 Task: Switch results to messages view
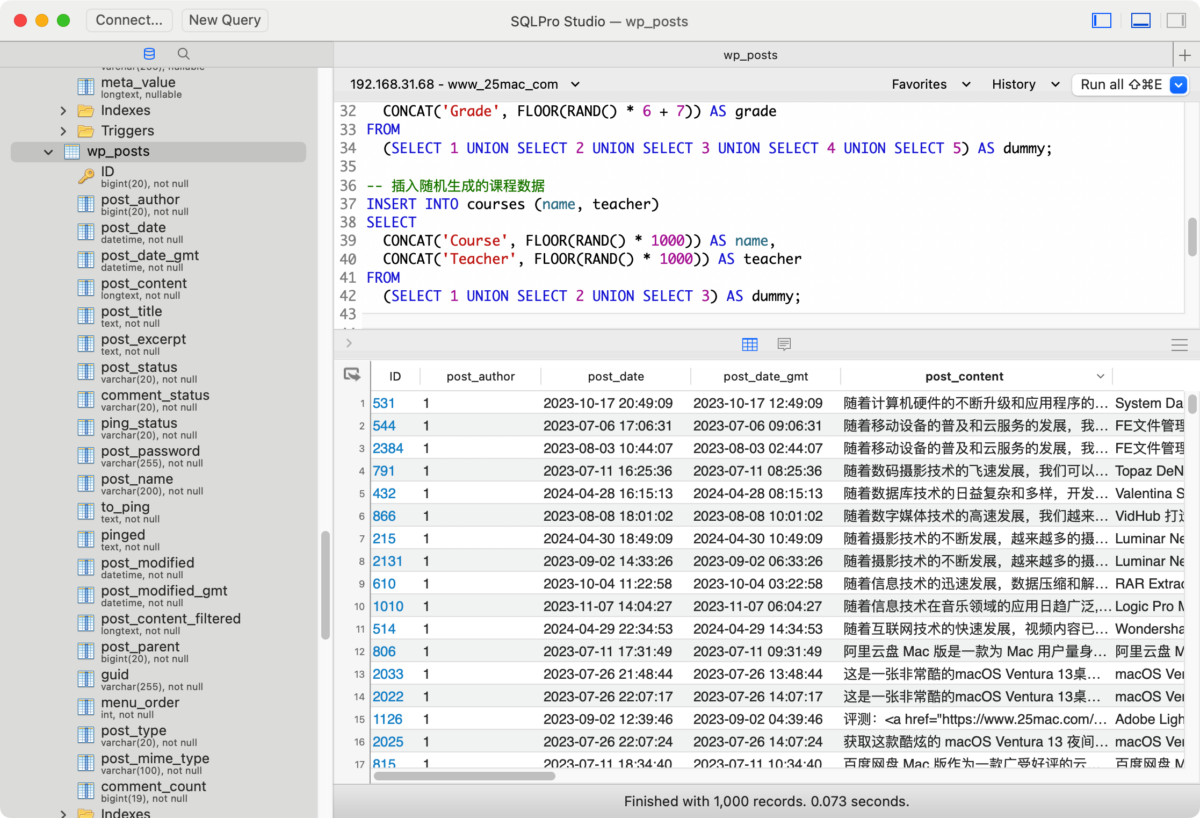click(784, 344)
